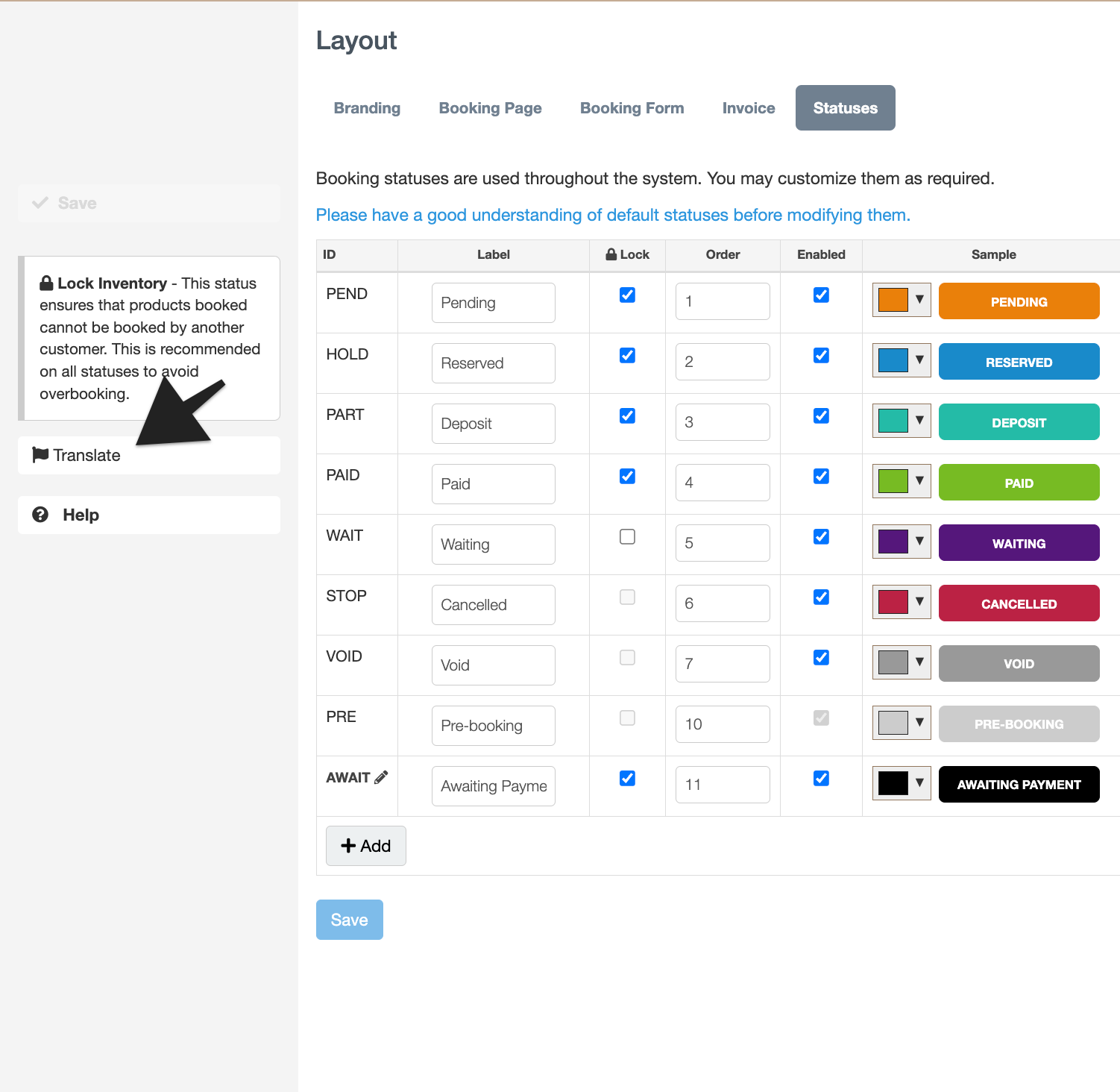Uncheck Enabled for the VOID status
This screenshot has height=1092, width=1120.
pos(822,657)
